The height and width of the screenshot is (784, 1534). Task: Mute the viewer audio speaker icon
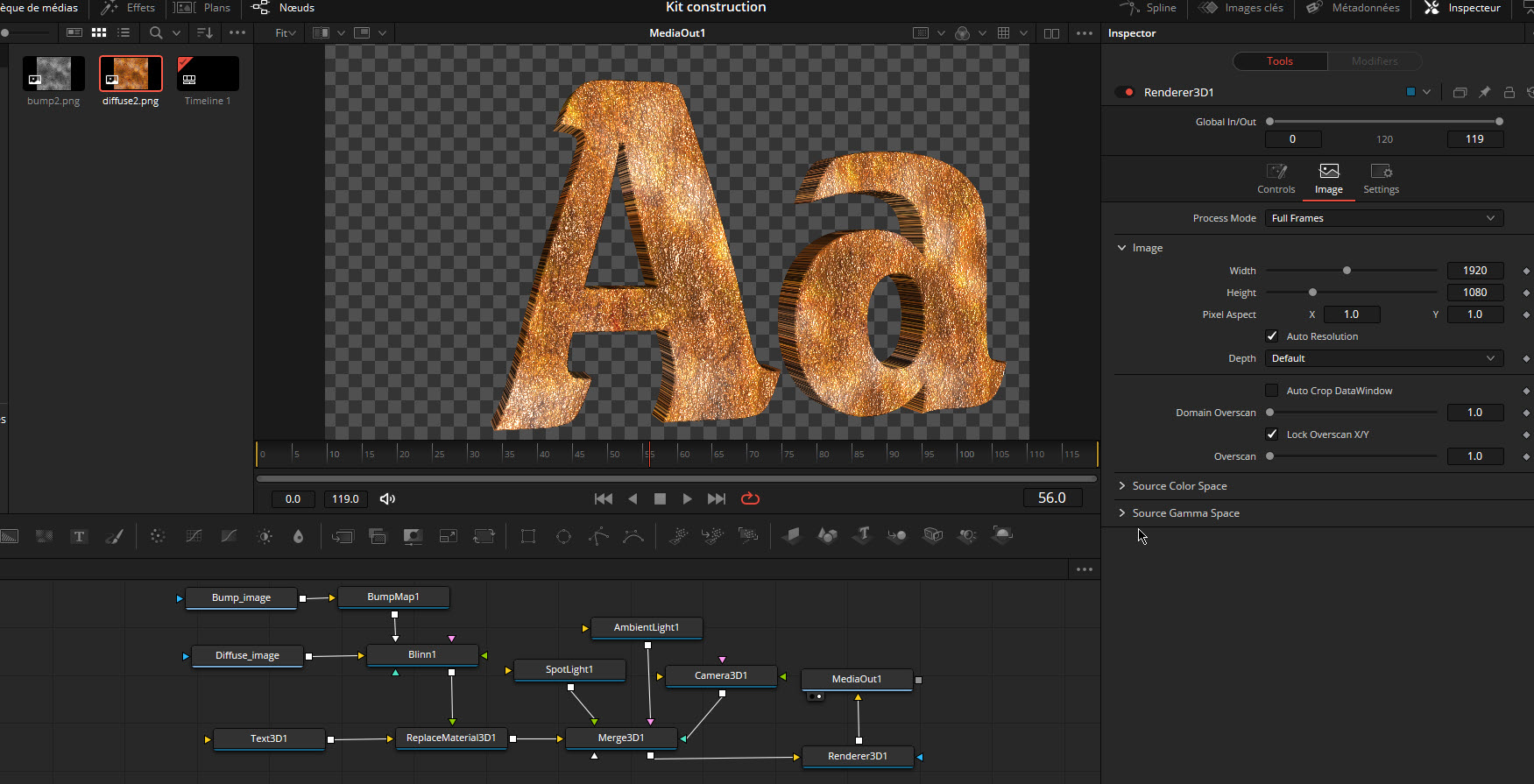point(387,498)
